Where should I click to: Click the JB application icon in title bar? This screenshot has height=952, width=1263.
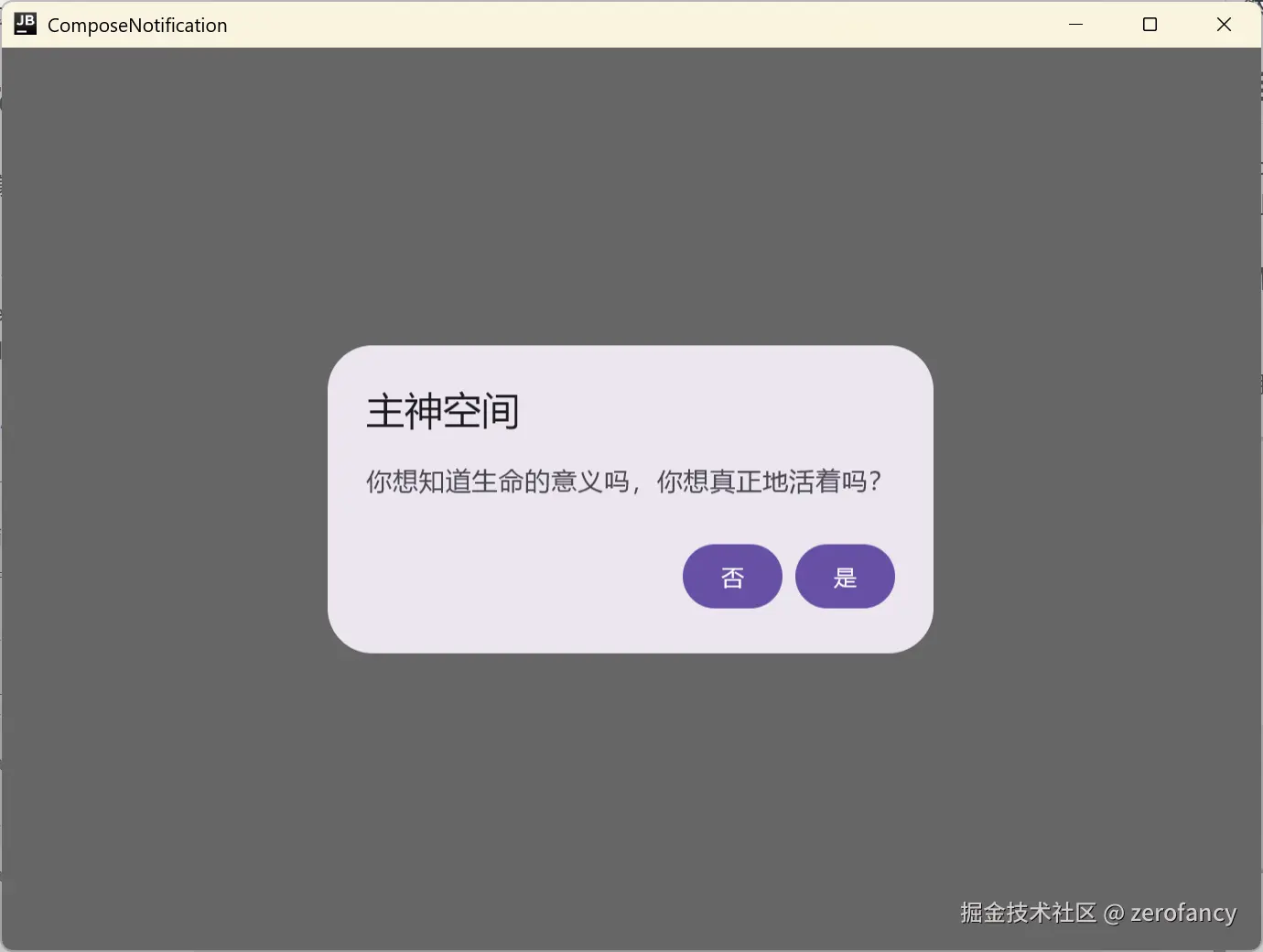[24, 23]
